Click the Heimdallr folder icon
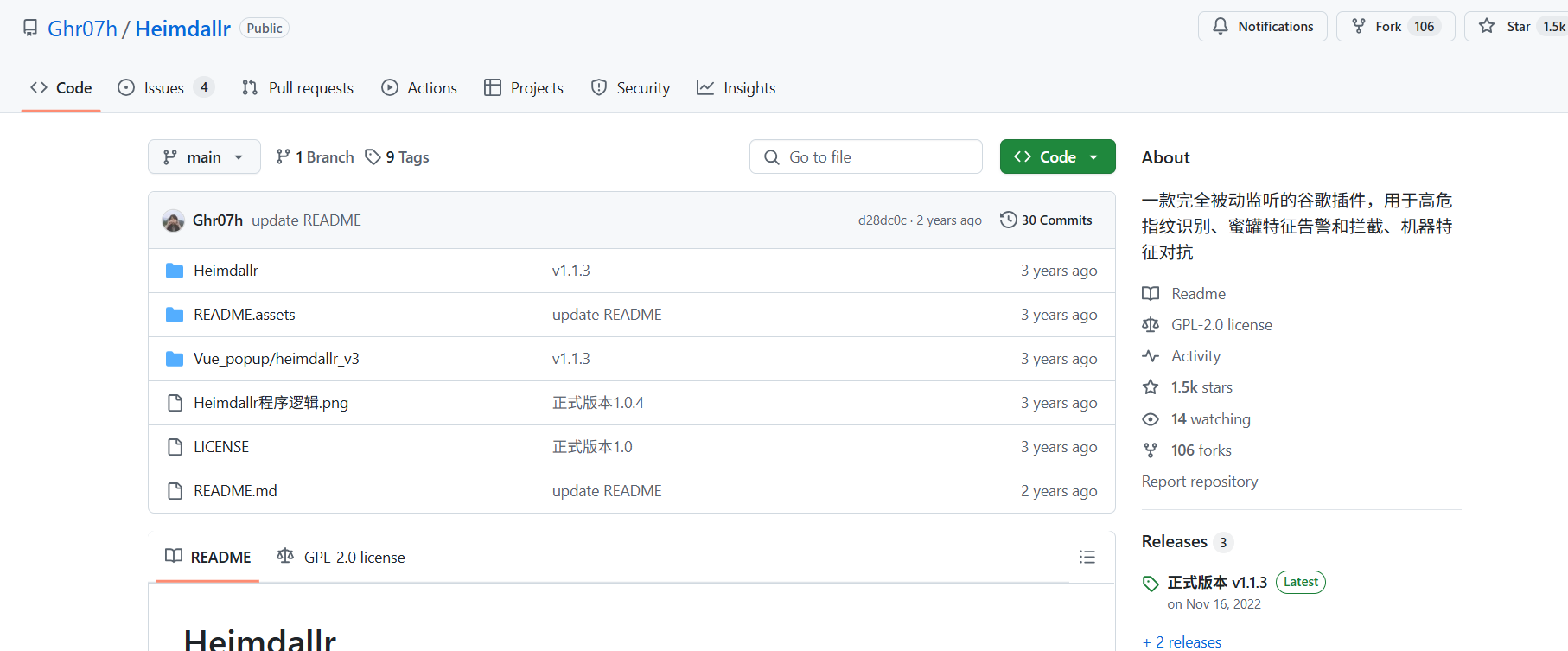1568x651 pixels. pos(175,271)
